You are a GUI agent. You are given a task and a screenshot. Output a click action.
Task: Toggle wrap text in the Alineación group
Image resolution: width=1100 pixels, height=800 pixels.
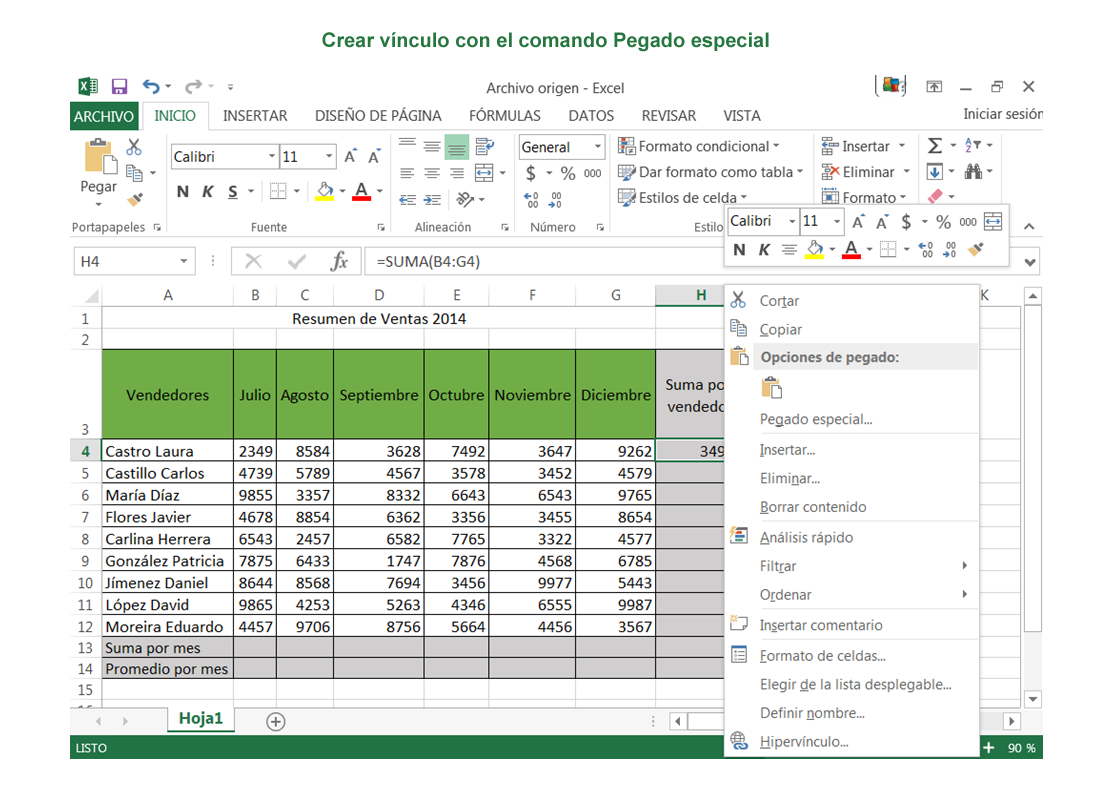[x=484, y=147]
